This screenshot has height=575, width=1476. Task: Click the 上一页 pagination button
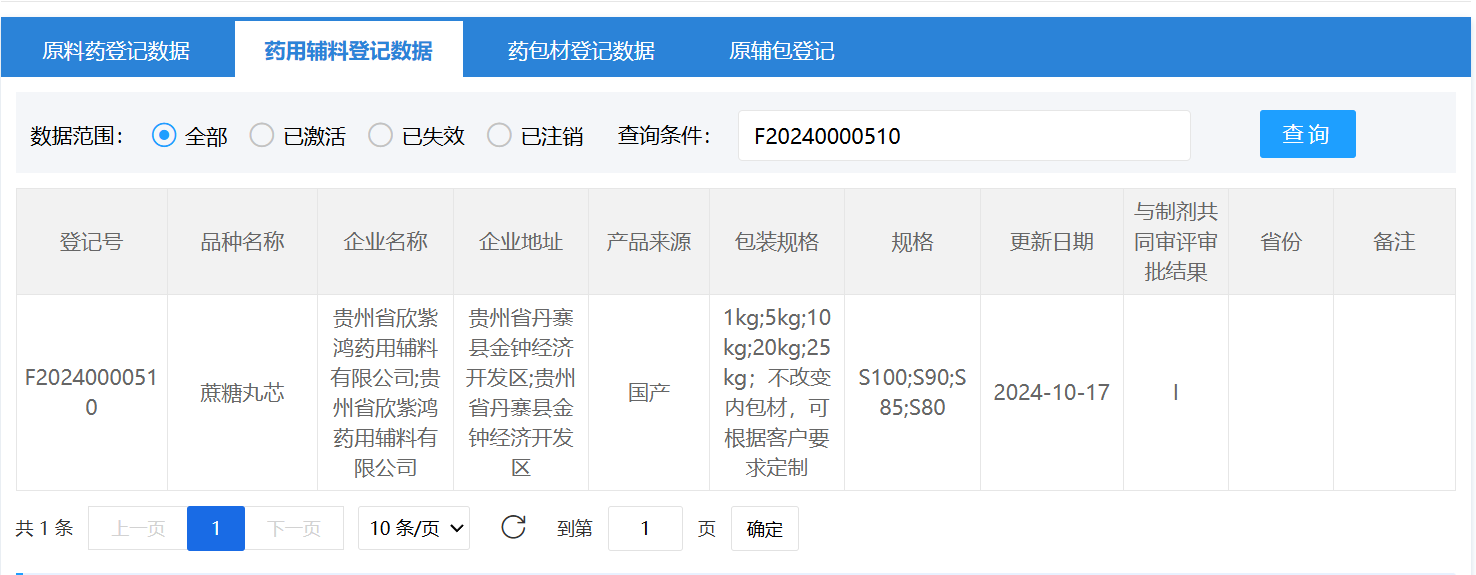click(x=138, y=529)
